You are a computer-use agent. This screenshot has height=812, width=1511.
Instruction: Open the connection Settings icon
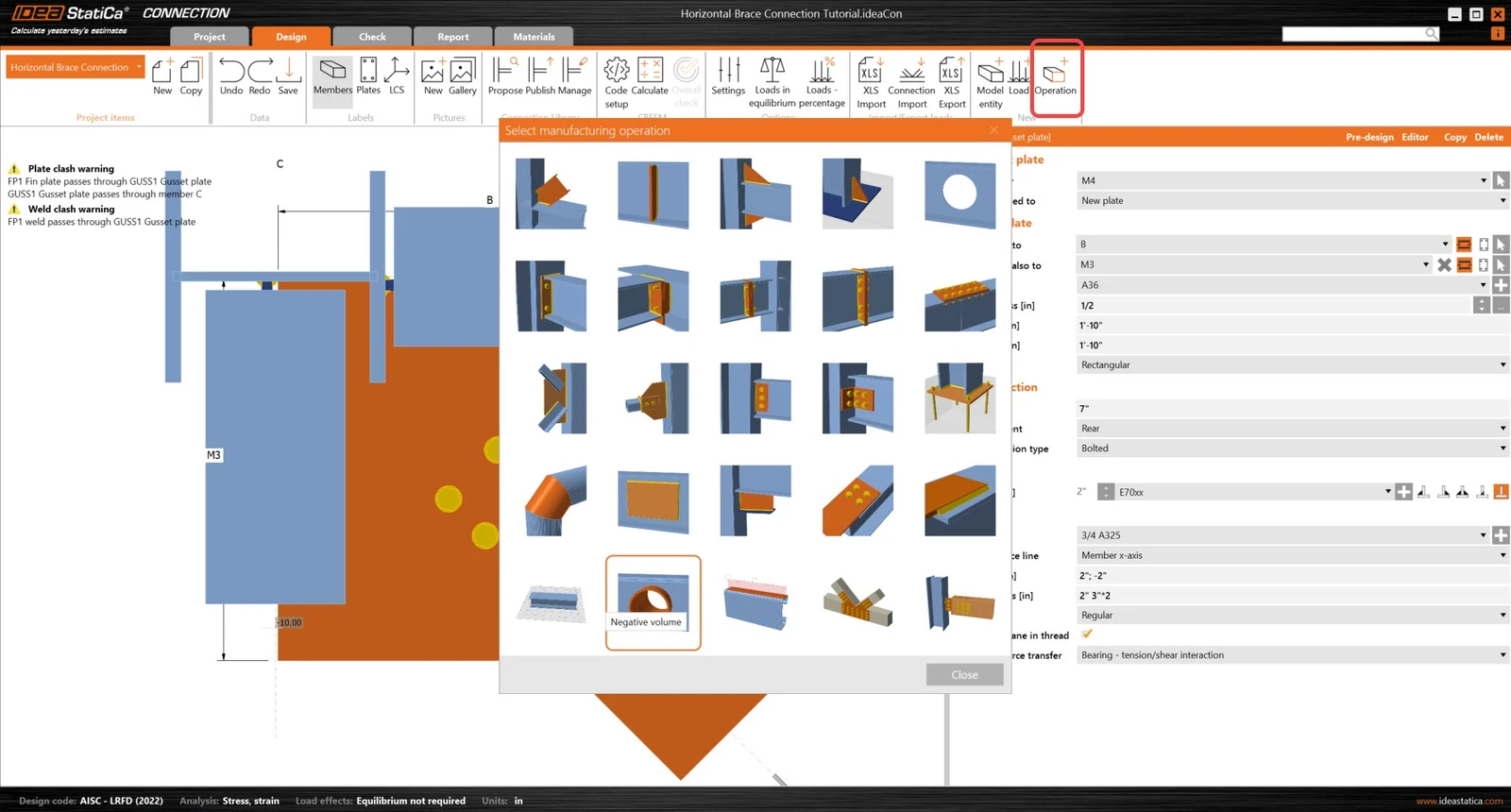pyautogui.click(x=728, y=76)
